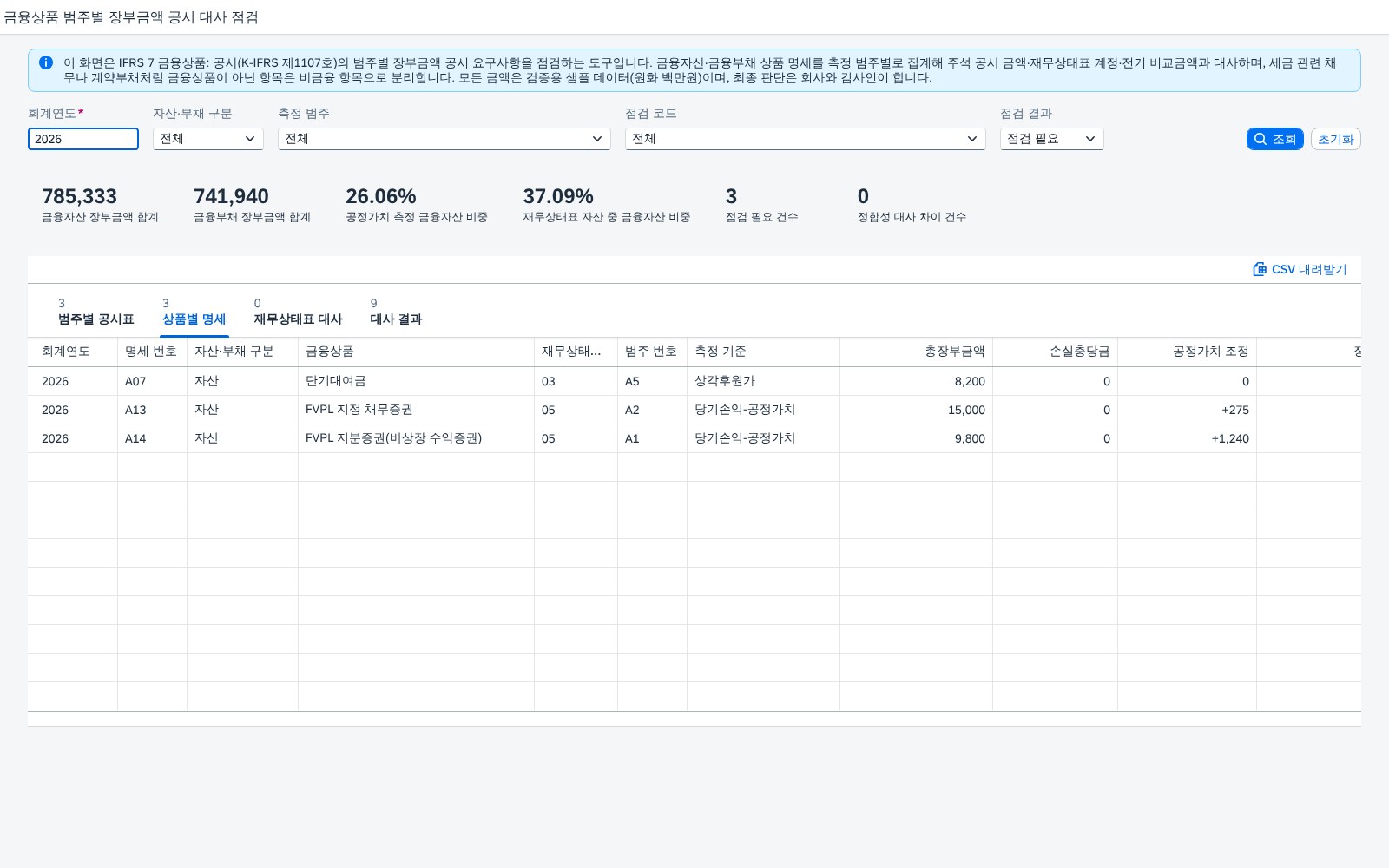The width and height of the screenshot is (1389, 868).
Task: Click the 회계연도 input field containing 2026
Action: click(x=83, y=139)
